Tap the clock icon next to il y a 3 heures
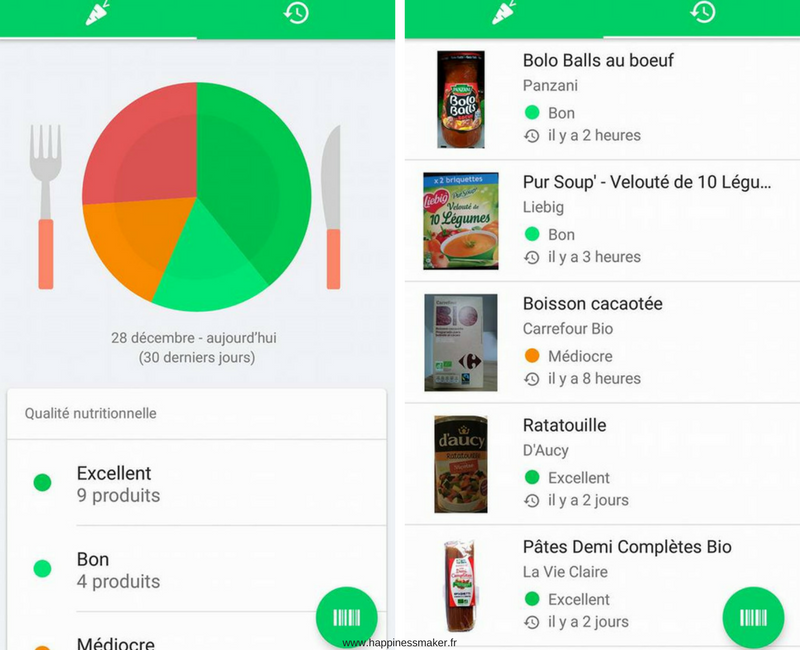Image resolution: width=800 pixels, height=650 pixels. point(532,257)
